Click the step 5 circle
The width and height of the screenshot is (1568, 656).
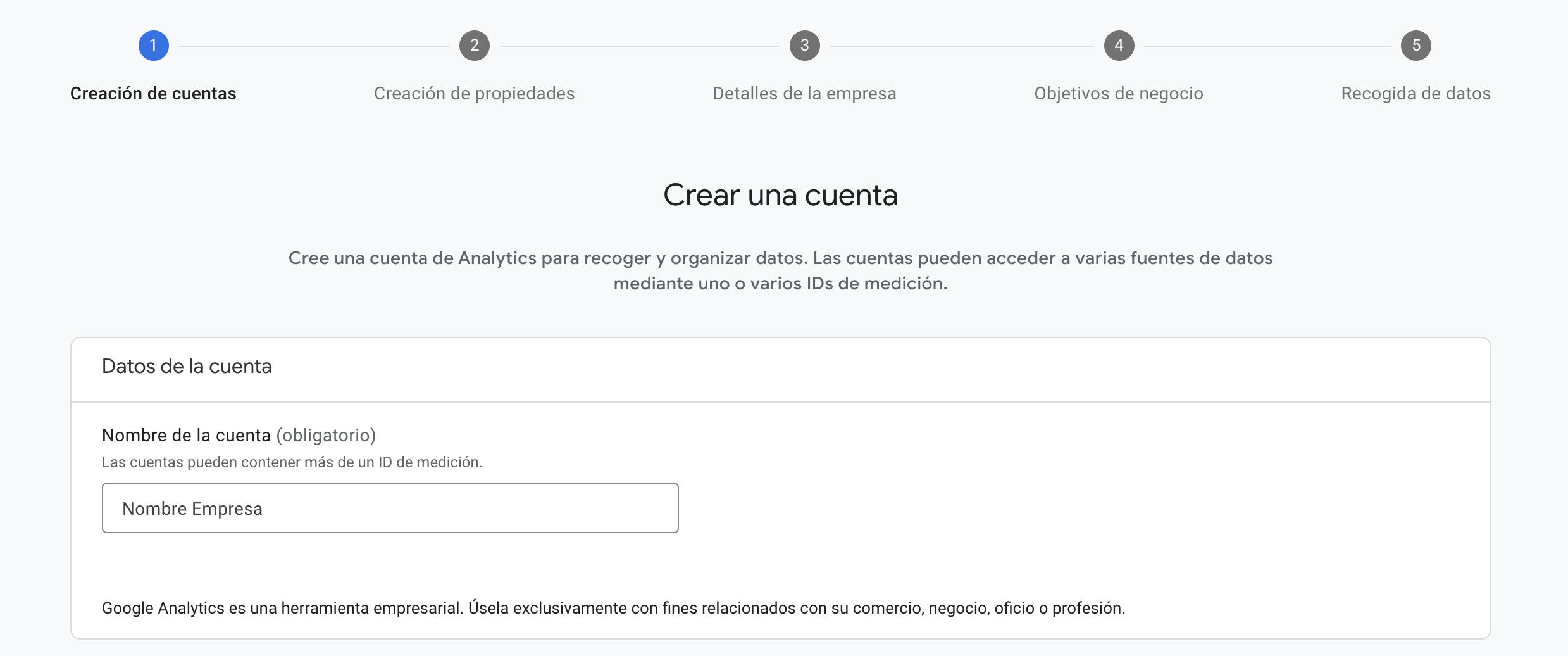coord(1417,45)
